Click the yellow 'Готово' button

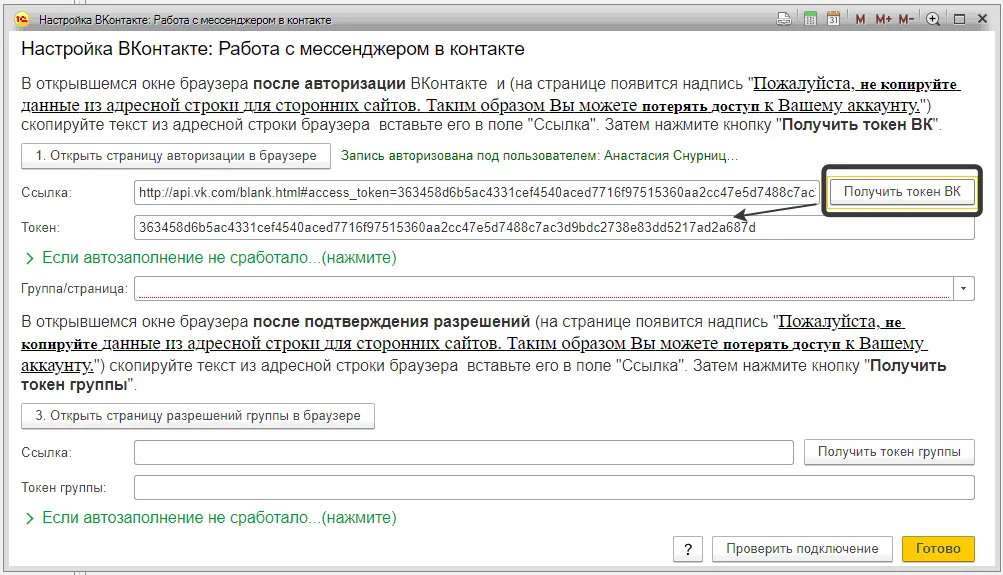(x=938, y=549)
